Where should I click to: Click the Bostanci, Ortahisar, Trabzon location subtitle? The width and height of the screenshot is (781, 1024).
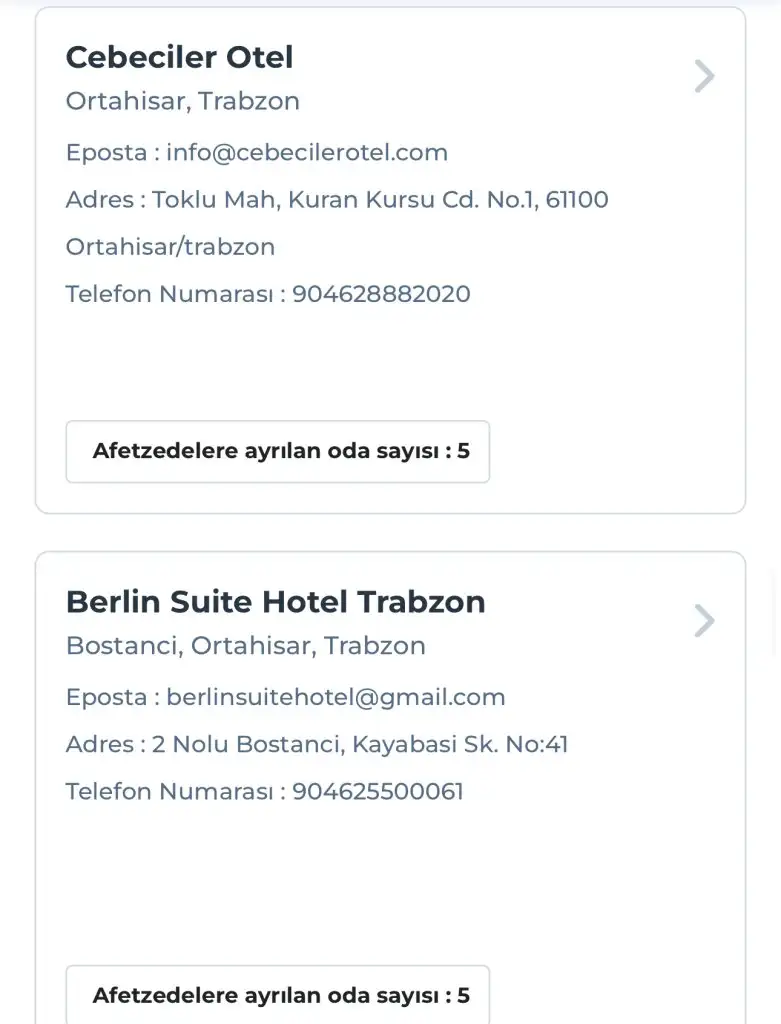point(245,646)
